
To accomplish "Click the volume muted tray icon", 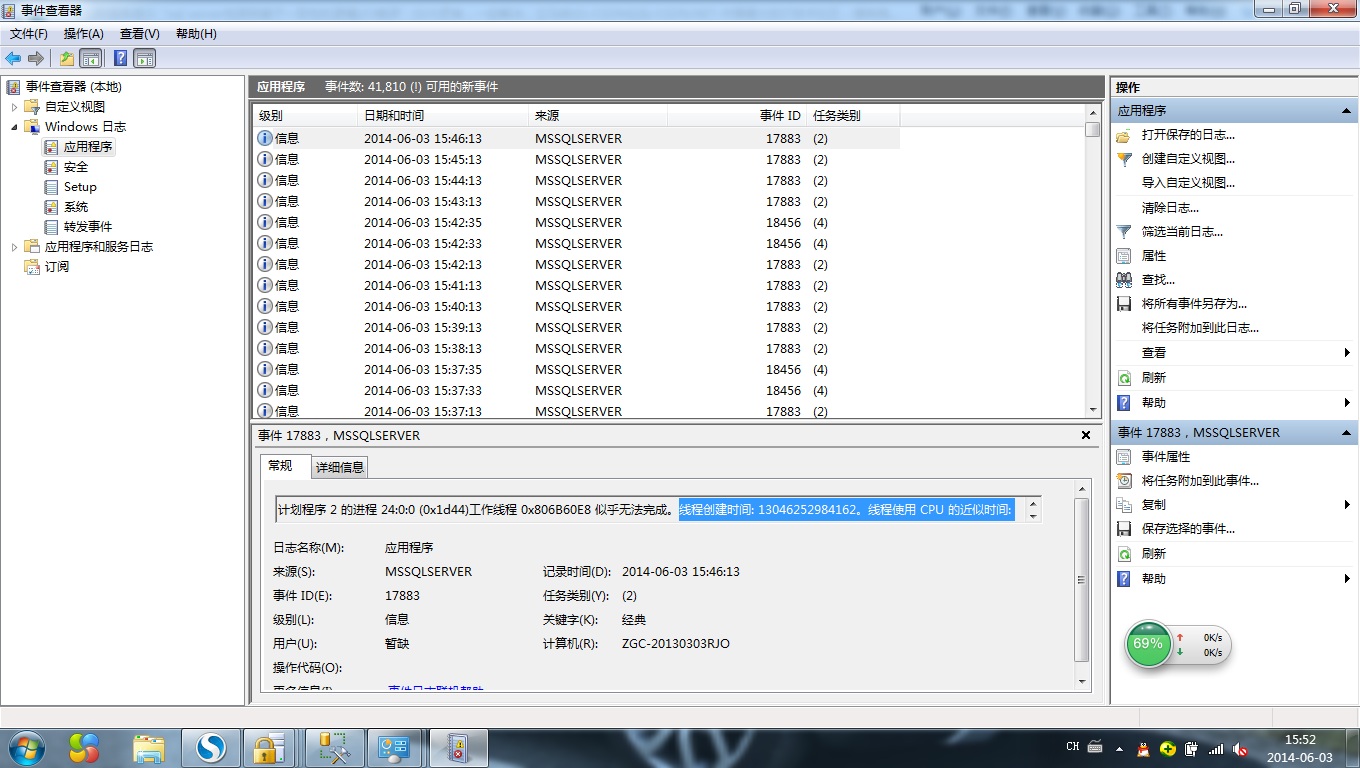I will click(x=1241, y=748).
